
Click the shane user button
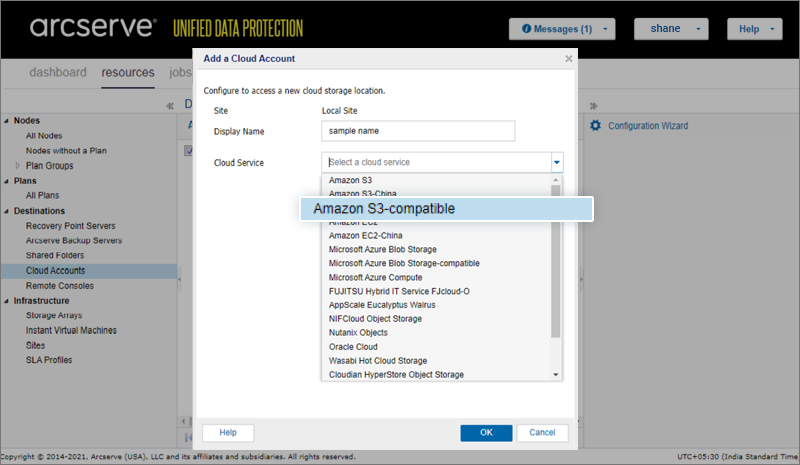(x=671, y=29)
